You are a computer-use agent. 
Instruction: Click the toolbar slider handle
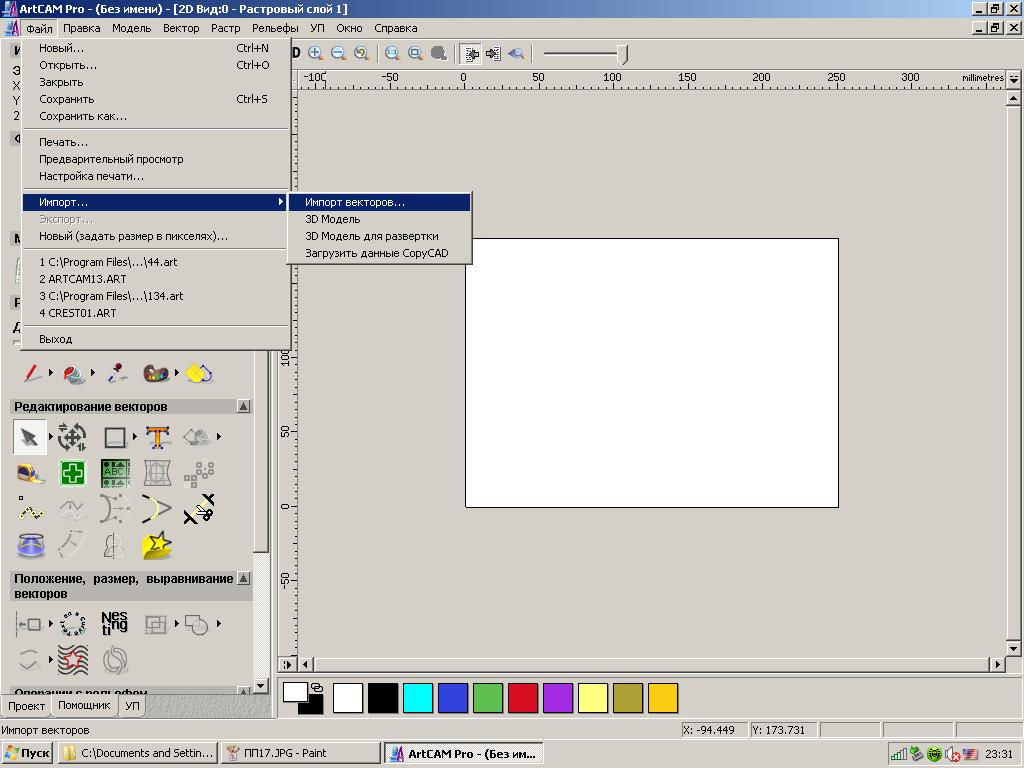tap(623, 54)
